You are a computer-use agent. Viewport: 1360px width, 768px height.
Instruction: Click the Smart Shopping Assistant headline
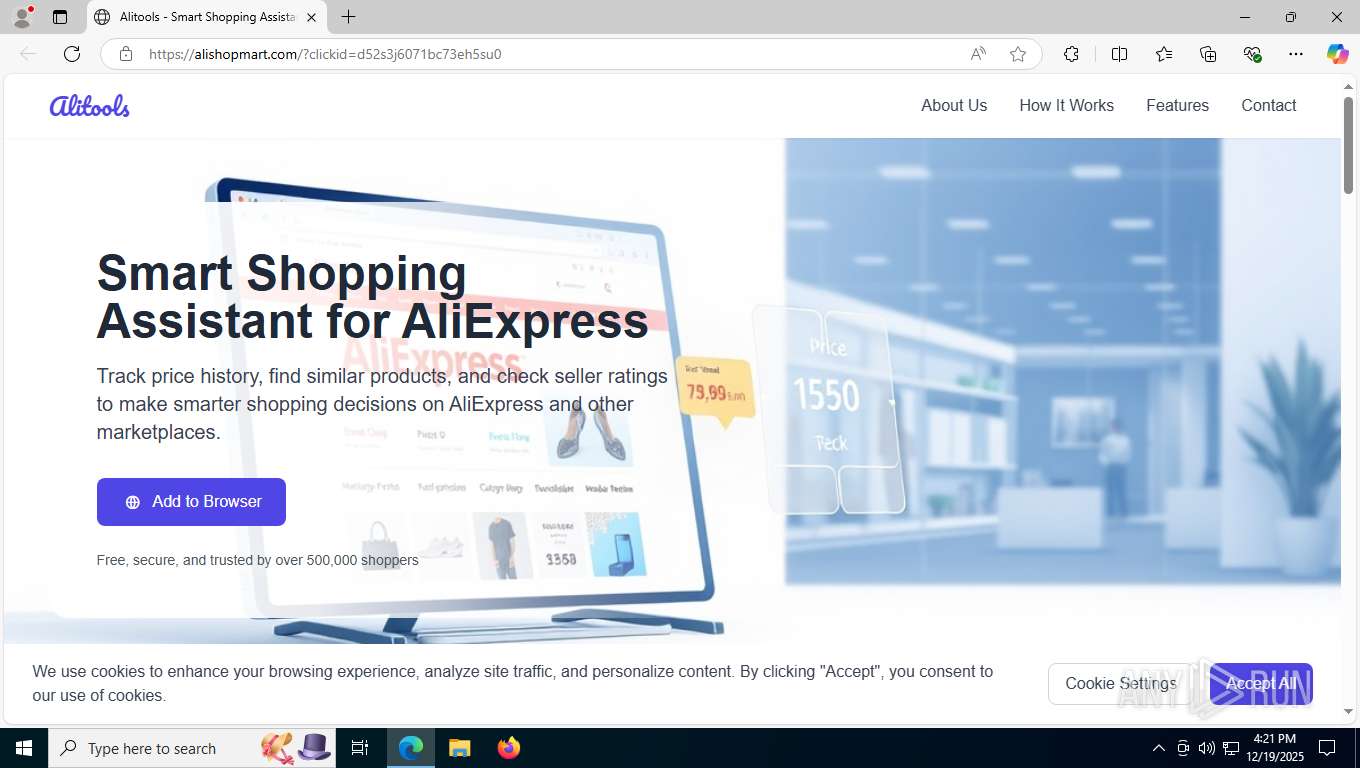pyautogui.click(x=372, y=297)
